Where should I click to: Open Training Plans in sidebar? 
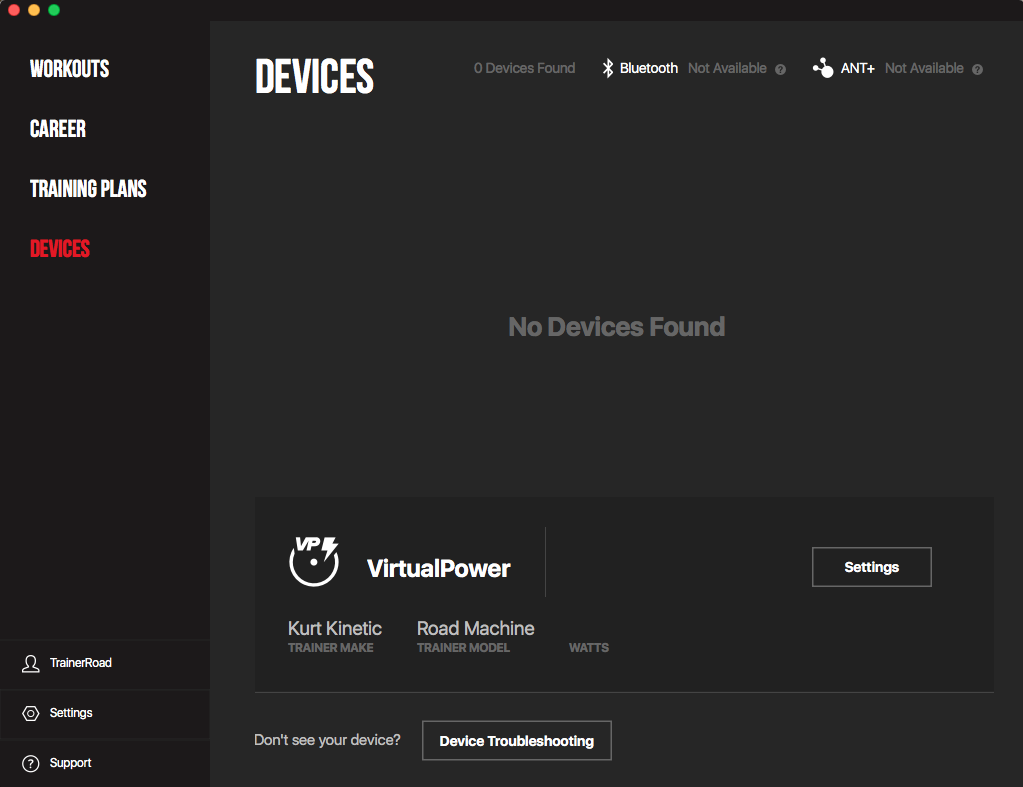[88, 189]
